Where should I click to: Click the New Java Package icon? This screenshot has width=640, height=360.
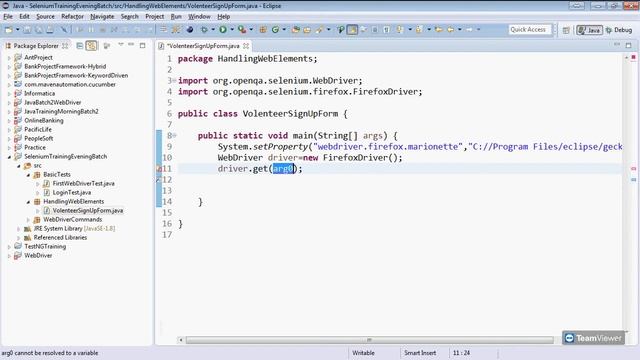tap(263, 30)
